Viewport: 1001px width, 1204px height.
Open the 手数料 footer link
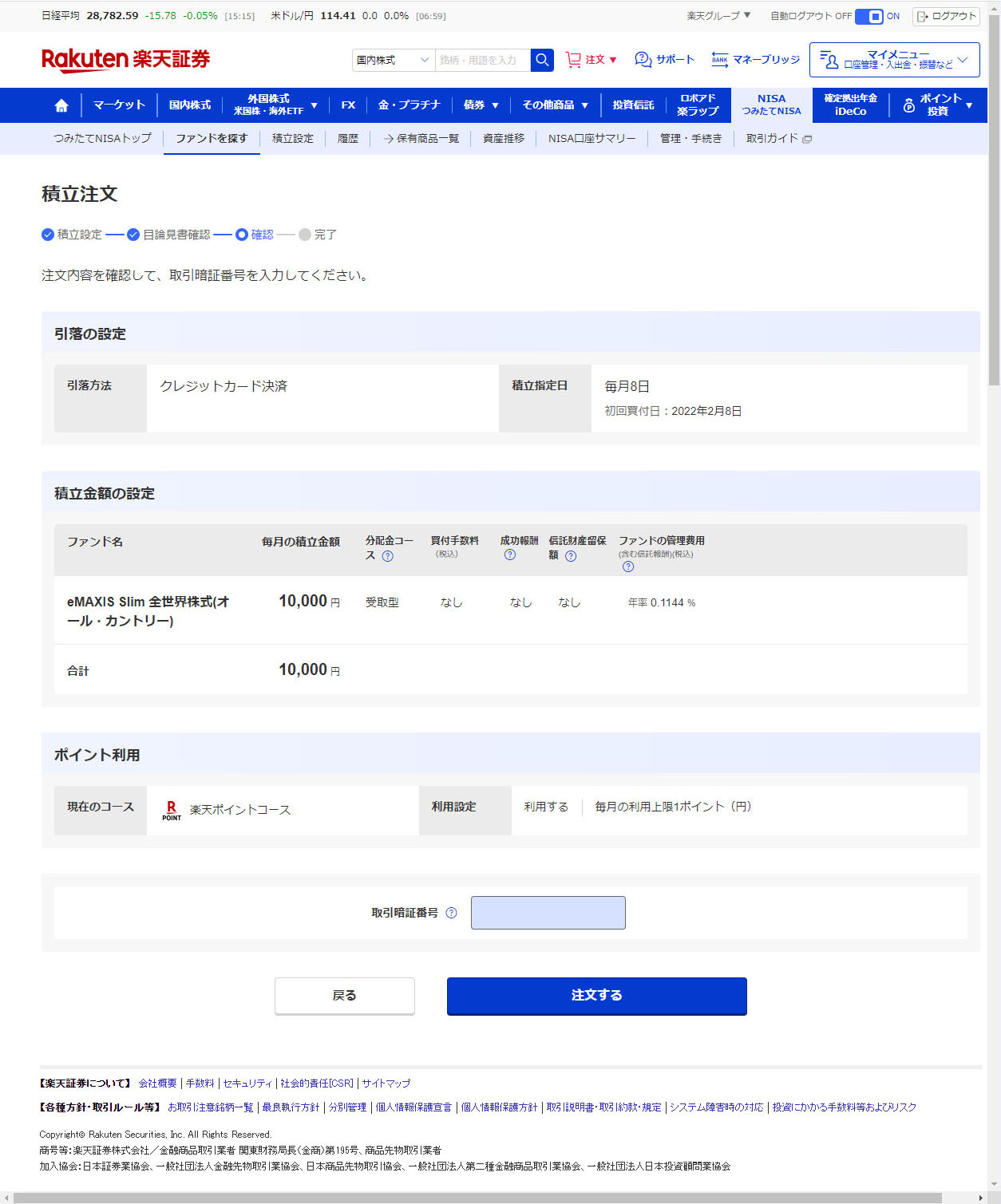[x=200, y=1084]
